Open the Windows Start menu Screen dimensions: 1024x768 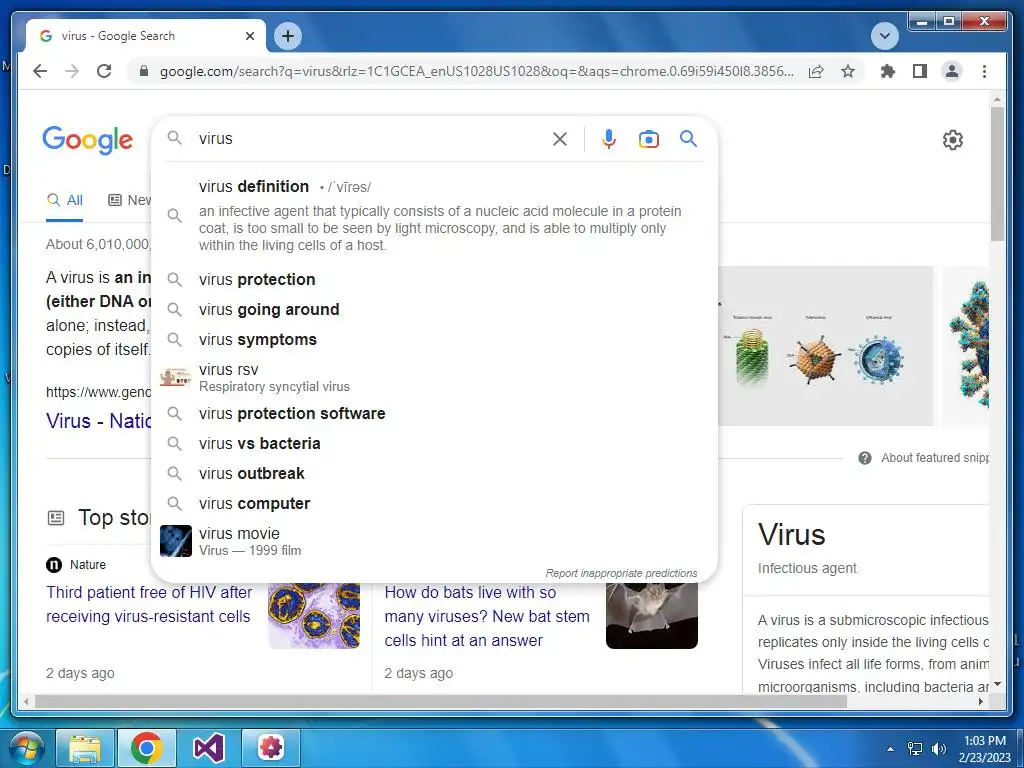point(26,748)
